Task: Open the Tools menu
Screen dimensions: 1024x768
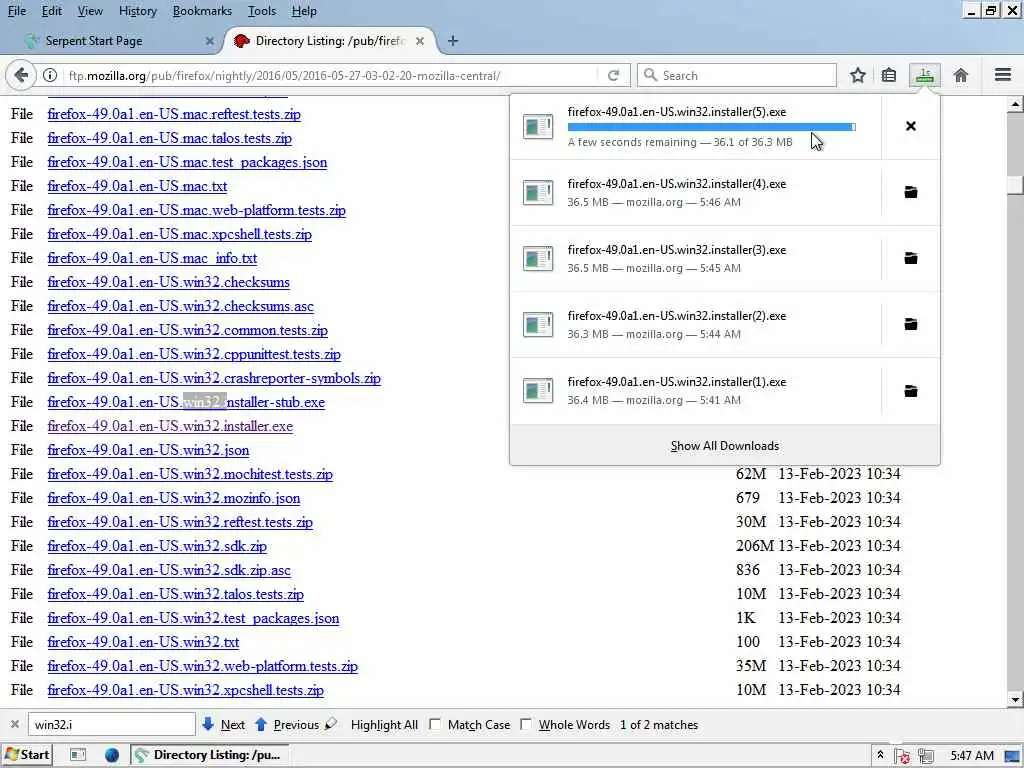Action: [x=262, y=11]
